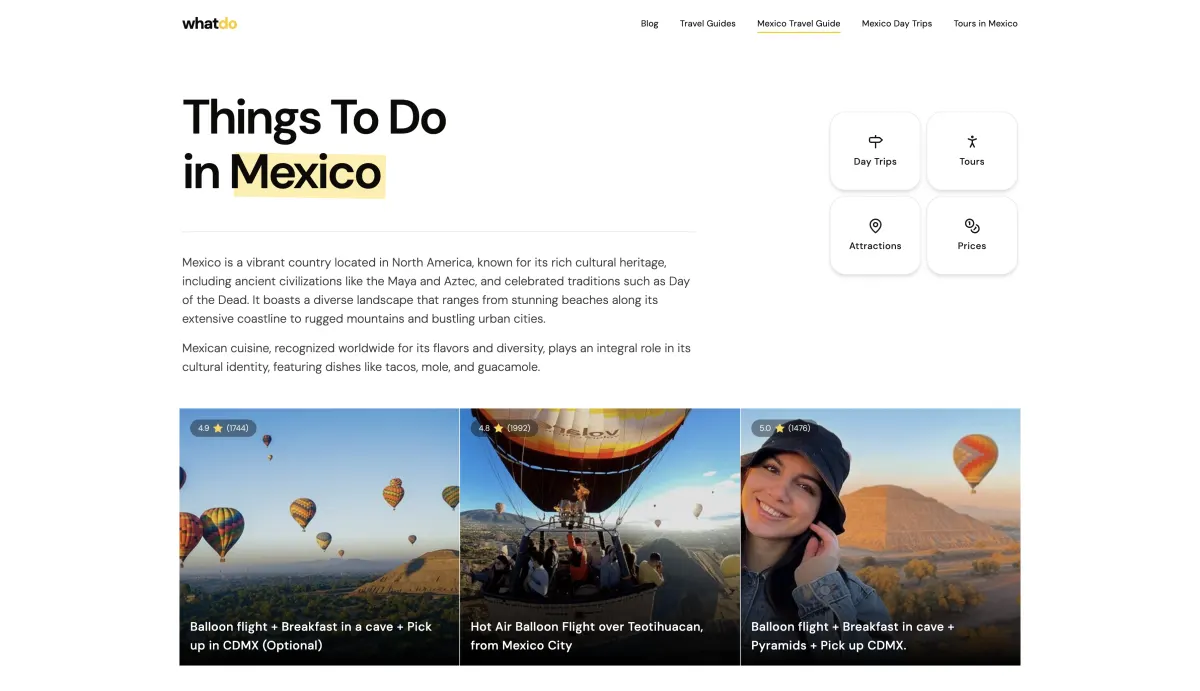Image resolution: width=1200 pixels, height=691 pixels.
Task: Open Hot Air Balloon Flight over Teotihuacan card
Action: (x=600, y=537)
